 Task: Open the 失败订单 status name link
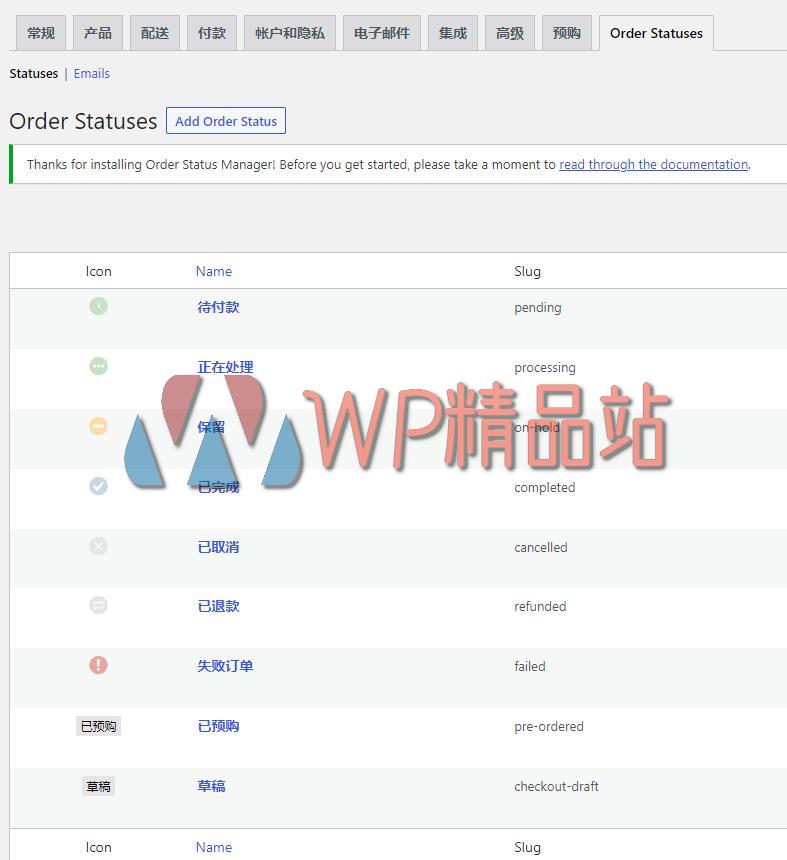click(225, 666)
